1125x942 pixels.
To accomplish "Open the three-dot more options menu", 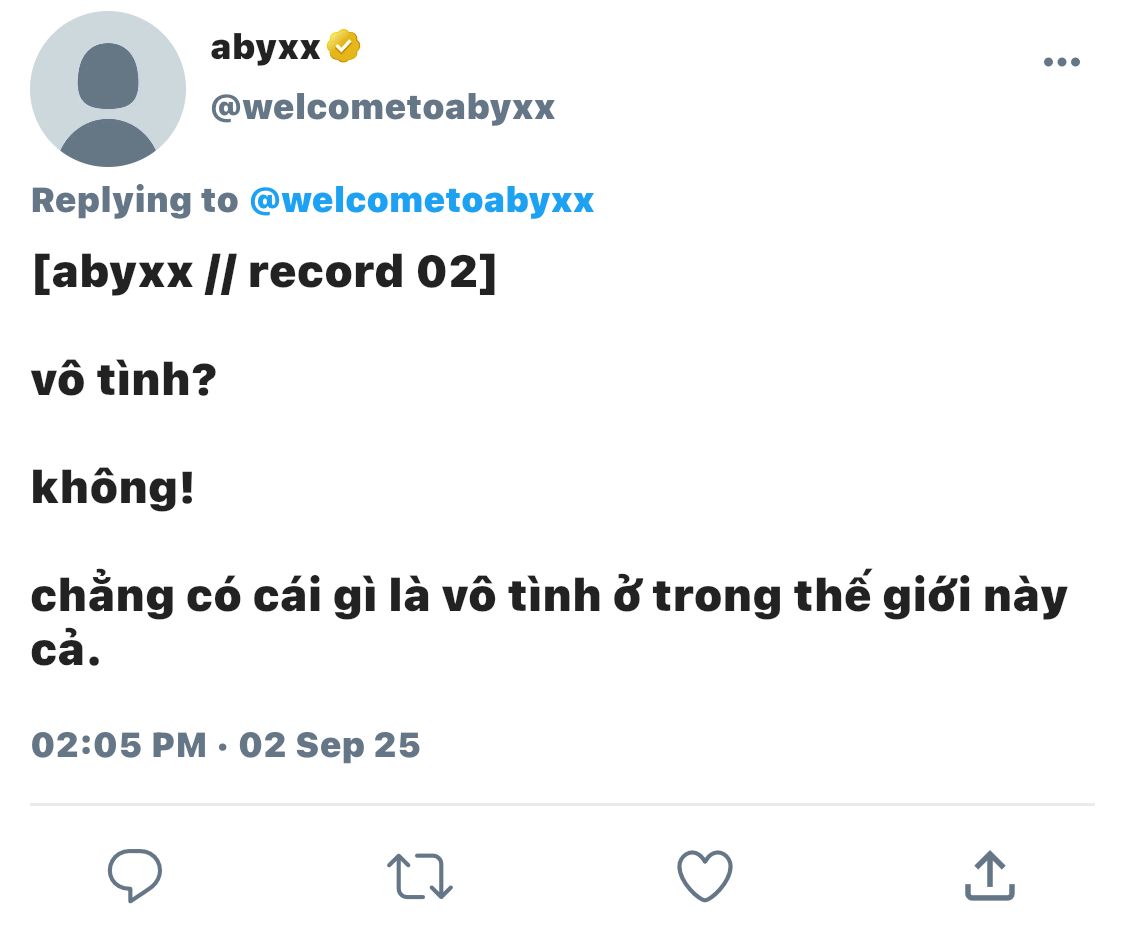I will [1062, 62].
